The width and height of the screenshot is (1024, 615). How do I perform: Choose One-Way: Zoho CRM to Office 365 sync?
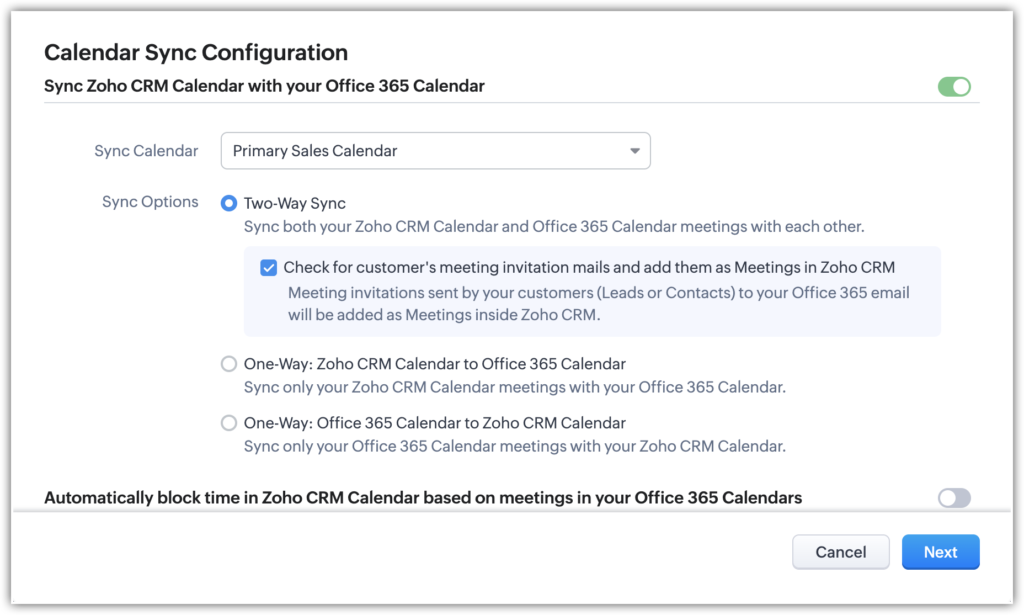click(228, 364)
